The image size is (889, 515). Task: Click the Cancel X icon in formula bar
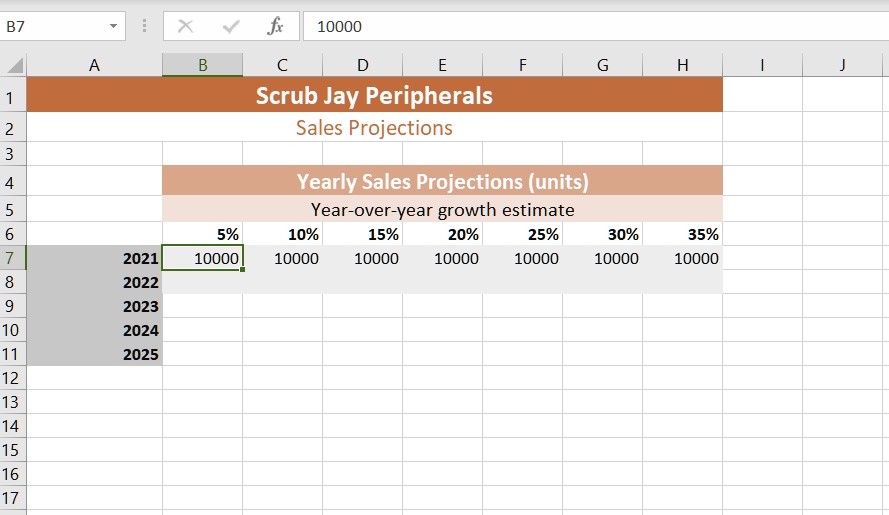pyautogui.click(x=185, y=26)
